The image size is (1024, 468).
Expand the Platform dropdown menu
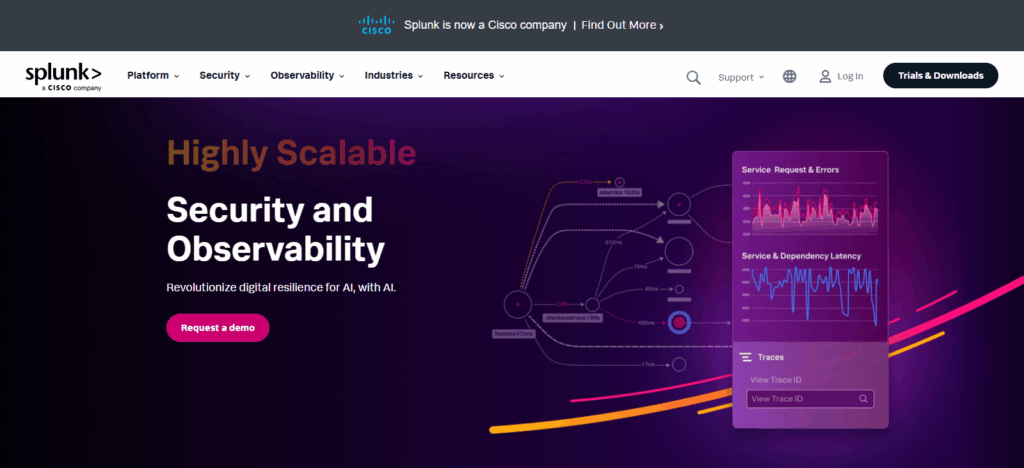(153, 76)
